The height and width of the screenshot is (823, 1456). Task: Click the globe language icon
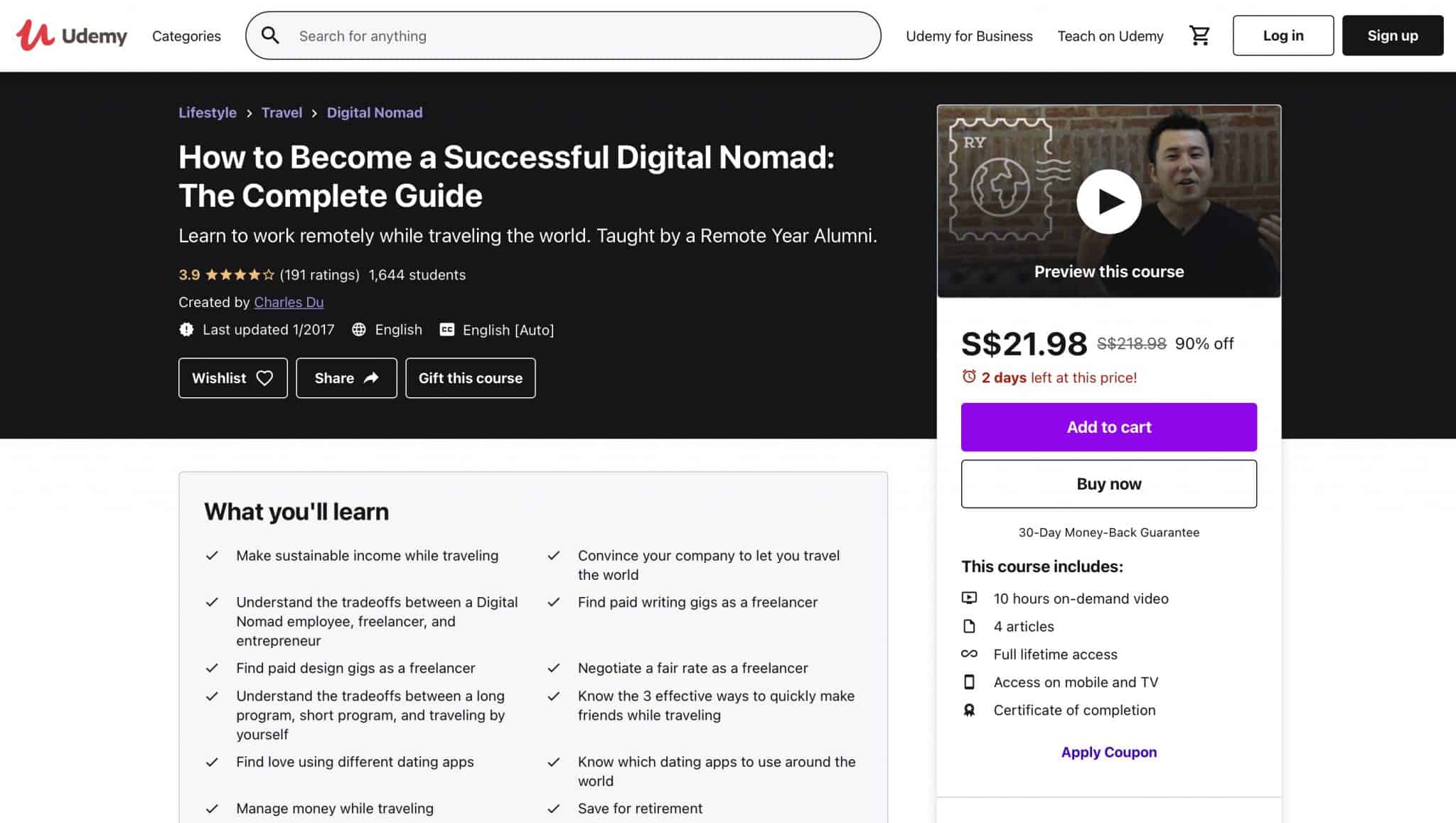pos(359,330)
